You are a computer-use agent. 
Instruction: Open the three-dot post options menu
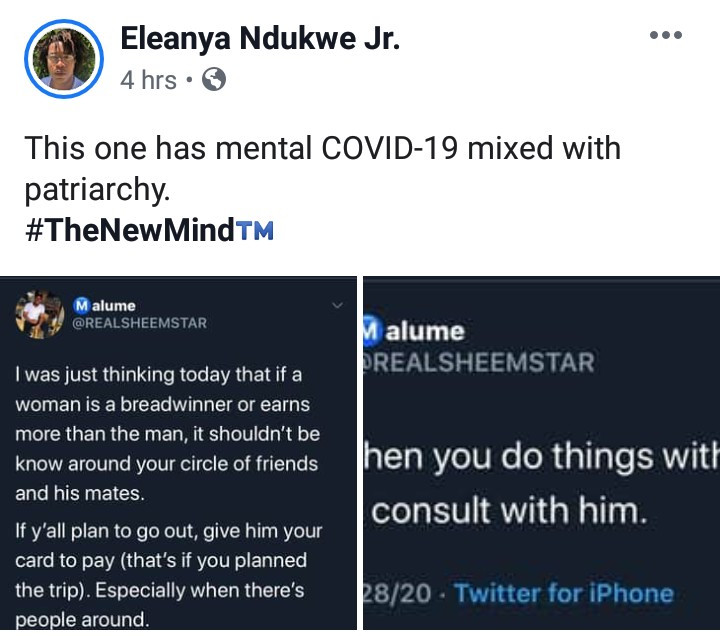(665, 35)
